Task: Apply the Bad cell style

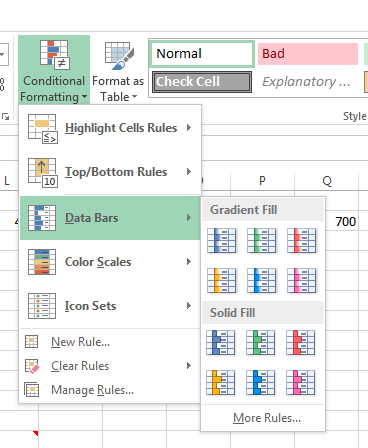Action: click(x=308, y=54)
